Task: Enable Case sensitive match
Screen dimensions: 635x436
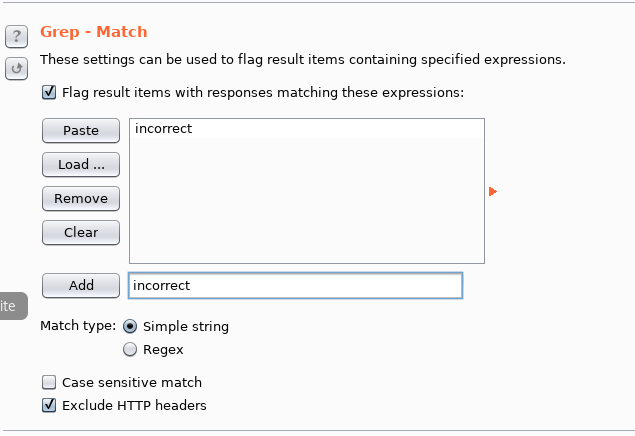Action: pos(49,382)
